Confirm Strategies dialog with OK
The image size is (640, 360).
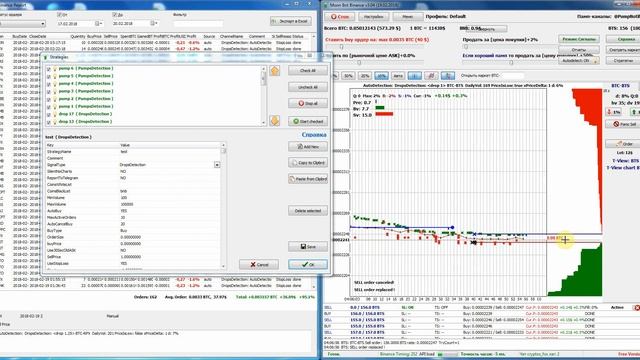click(308, 264)
